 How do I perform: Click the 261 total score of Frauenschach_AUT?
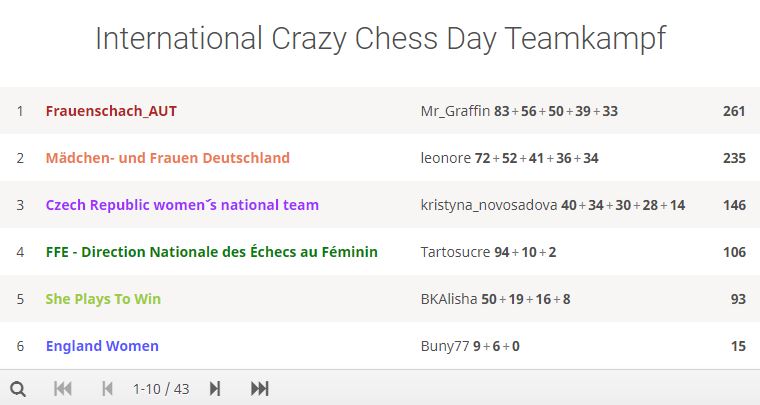pyautogui.click(x=734, y=111)
